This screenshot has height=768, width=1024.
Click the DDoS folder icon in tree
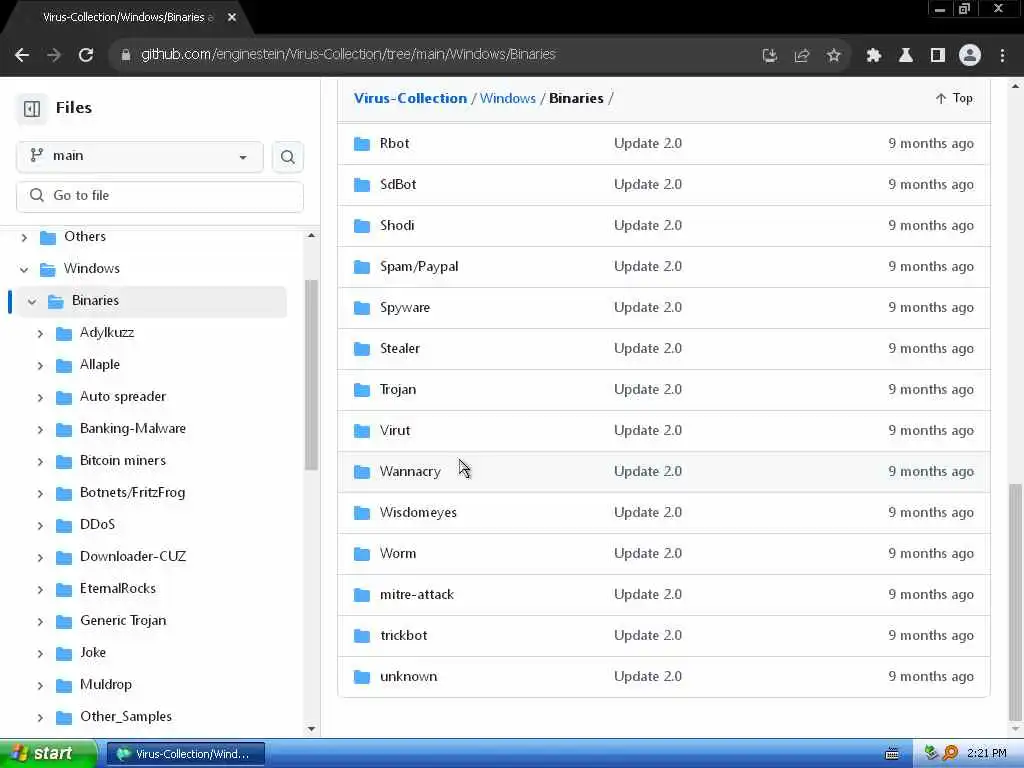click(x=64, y=525)
